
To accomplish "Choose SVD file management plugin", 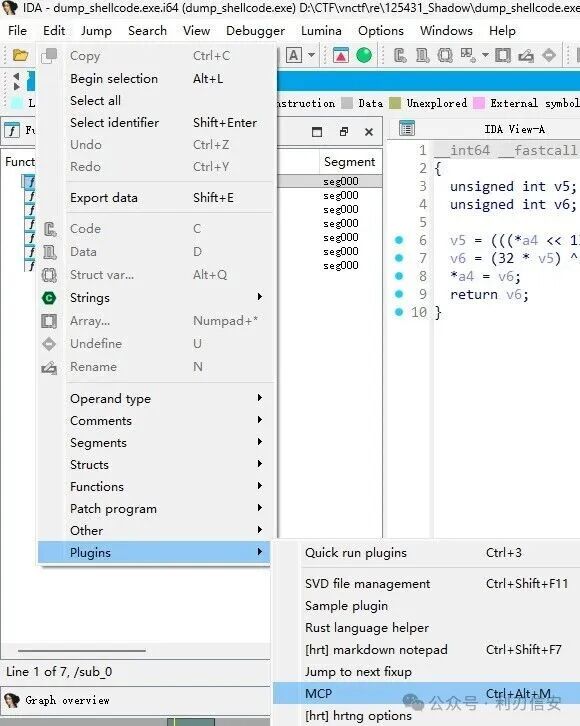I will pos(426,583).
